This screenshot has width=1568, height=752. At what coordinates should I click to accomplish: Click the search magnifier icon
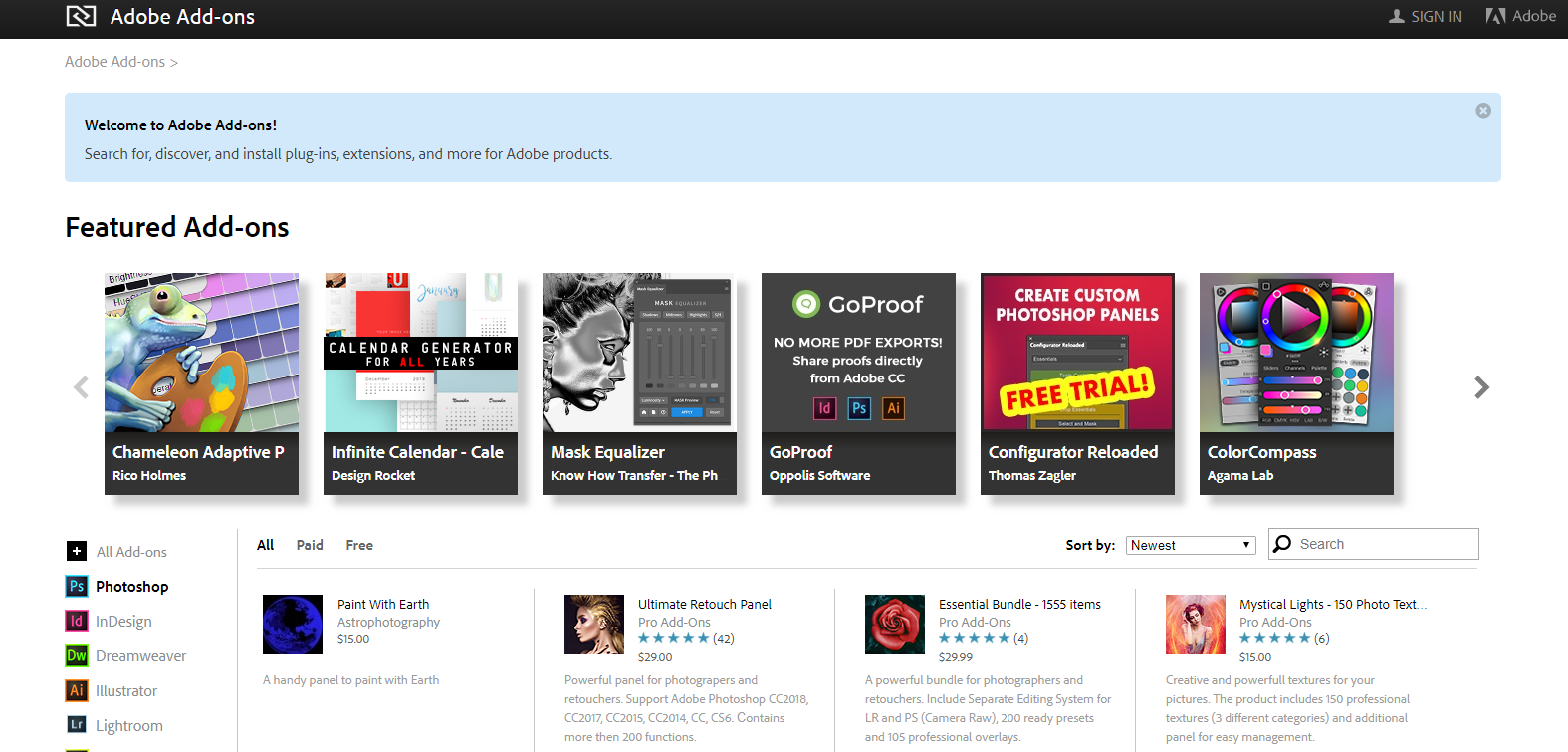click(x=1282, y=544)
